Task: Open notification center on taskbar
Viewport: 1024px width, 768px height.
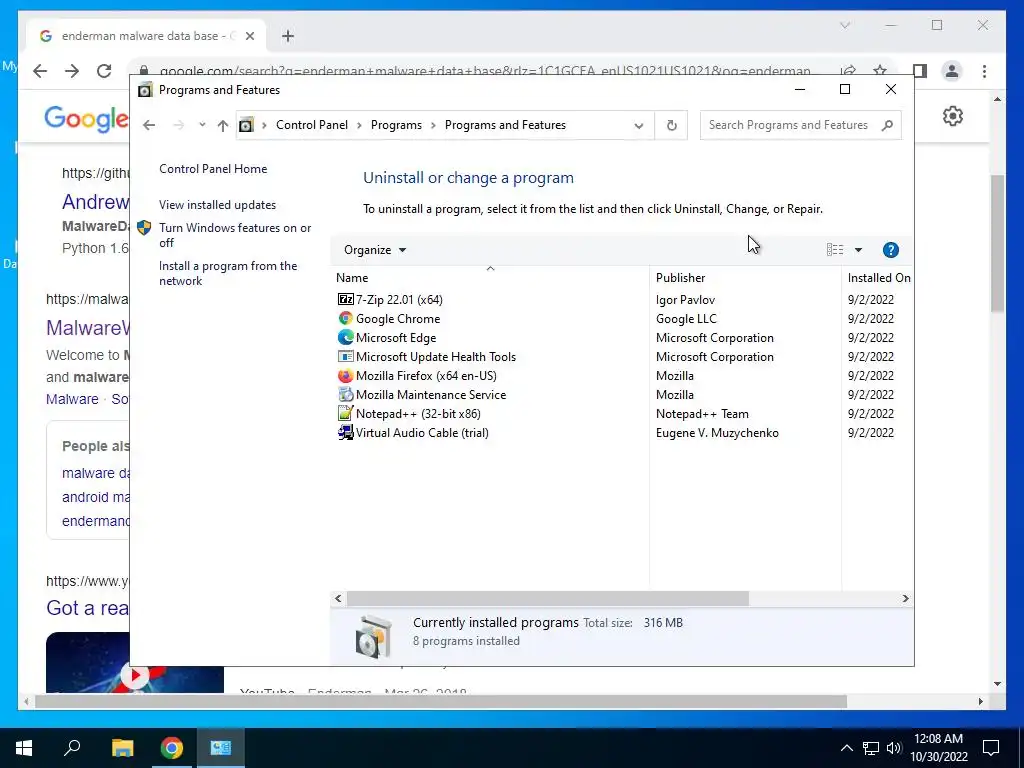Action: tap(991, 748)
